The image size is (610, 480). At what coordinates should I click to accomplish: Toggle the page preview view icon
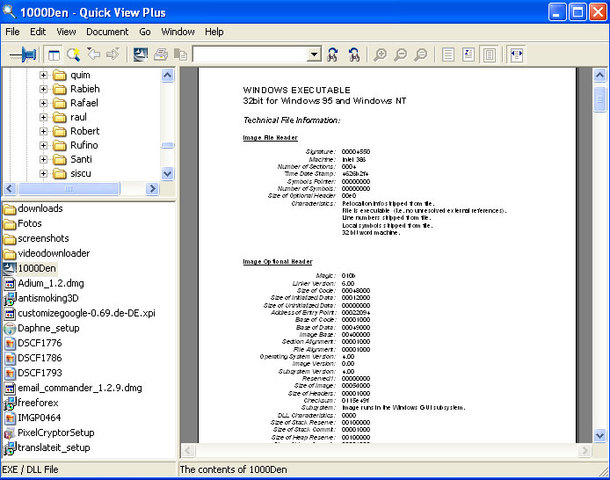[x=489, y=55]
